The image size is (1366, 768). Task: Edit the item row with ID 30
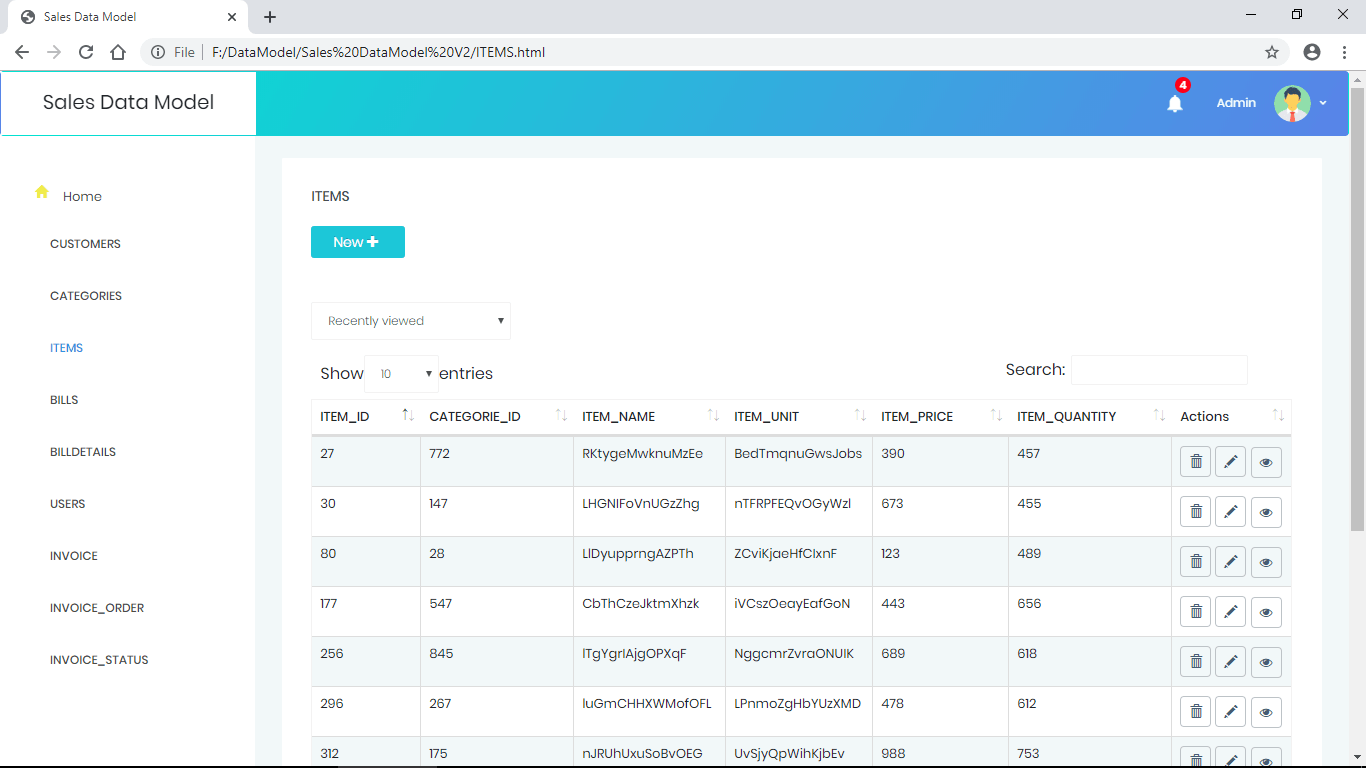[x=1230, y=512]
